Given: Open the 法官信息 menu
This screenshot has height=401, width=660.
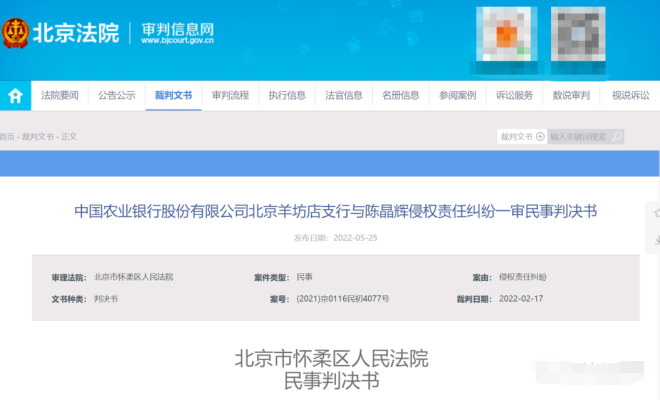Looking at the screenshot, I should pyautogui.click(x=344, y=96).
